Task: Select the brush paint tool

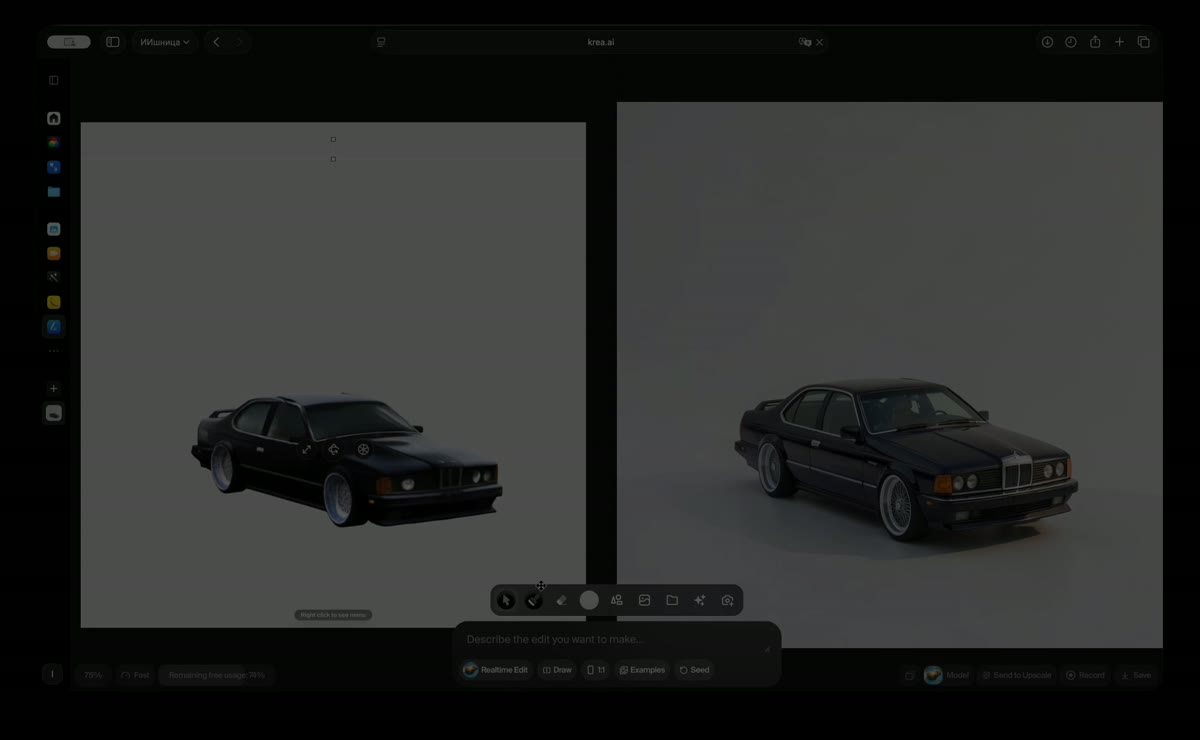Action: 534,600
